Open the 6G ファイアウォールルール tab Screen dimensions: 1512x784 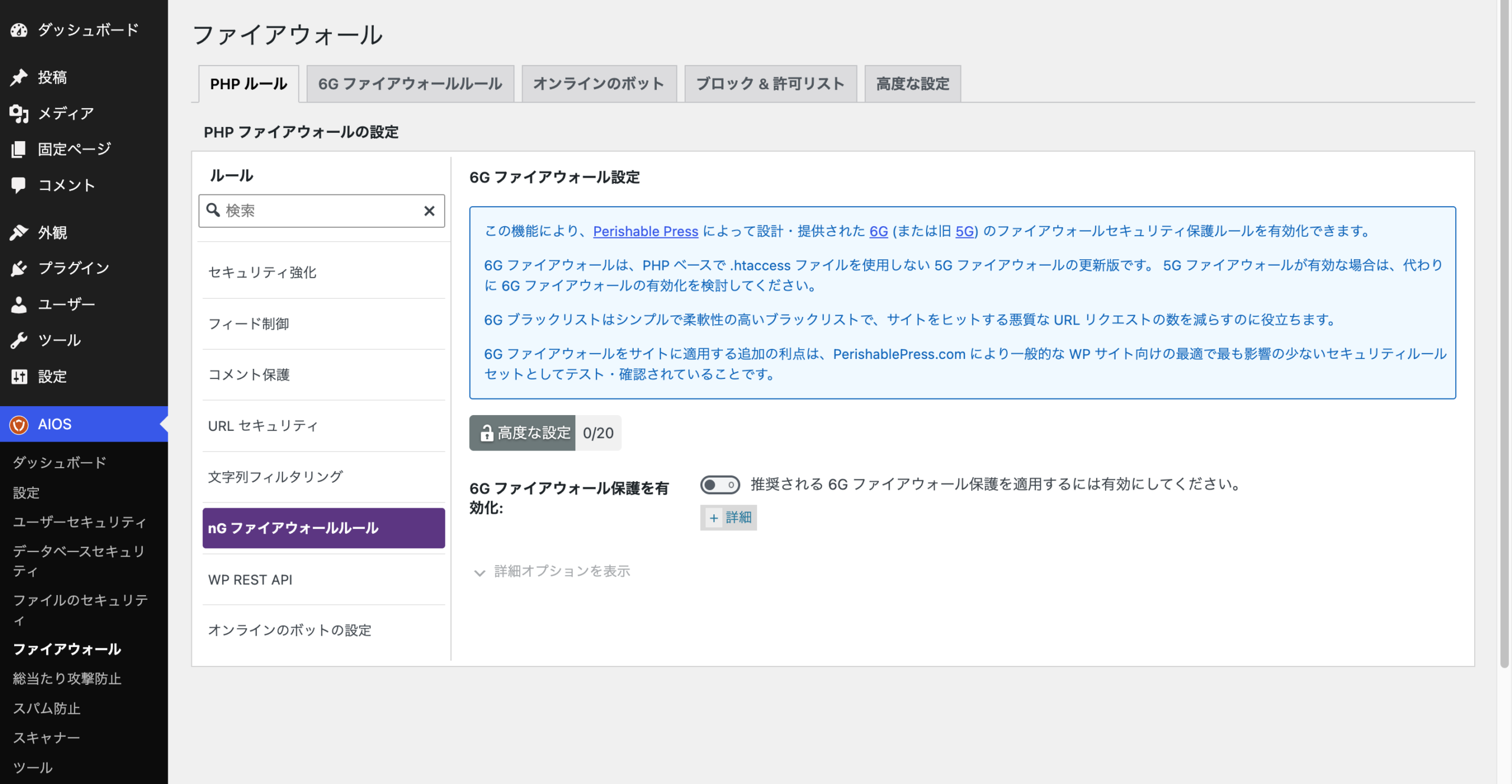pyautogui.click(x=410, y=84)
